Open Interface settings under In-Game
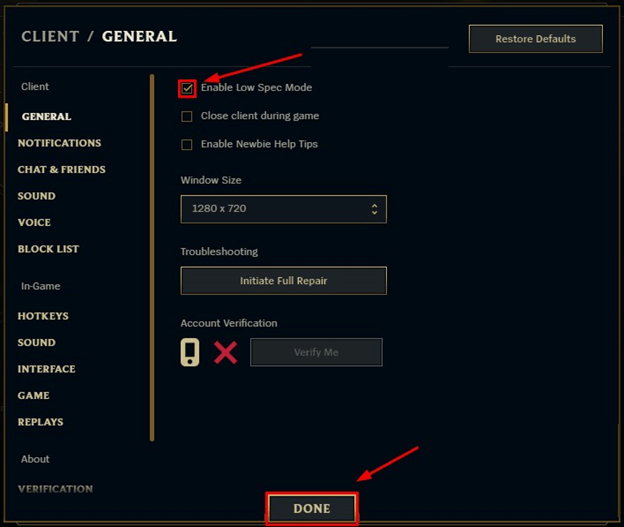Screen dimensions: 624x527 (46, 369)
